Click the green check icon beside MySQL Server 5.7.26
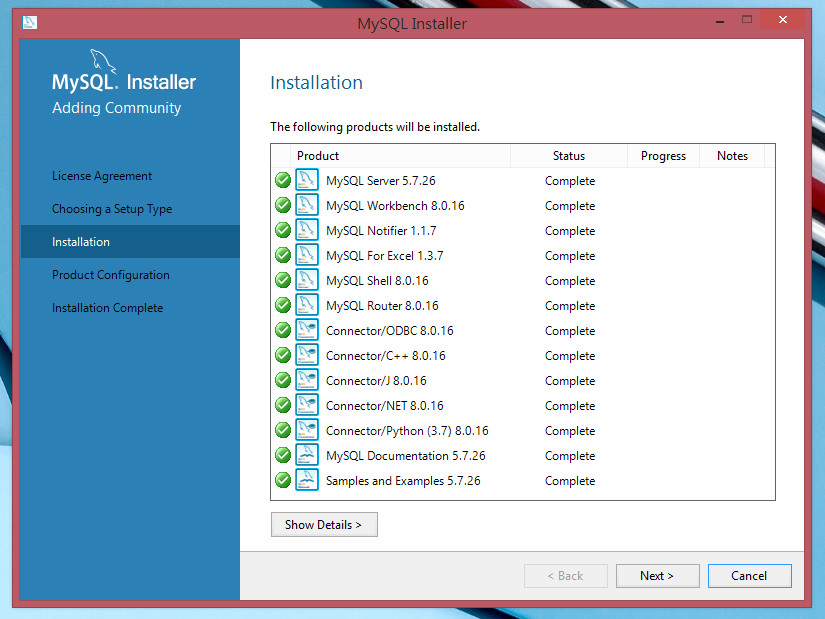 (x=283, y=180)
